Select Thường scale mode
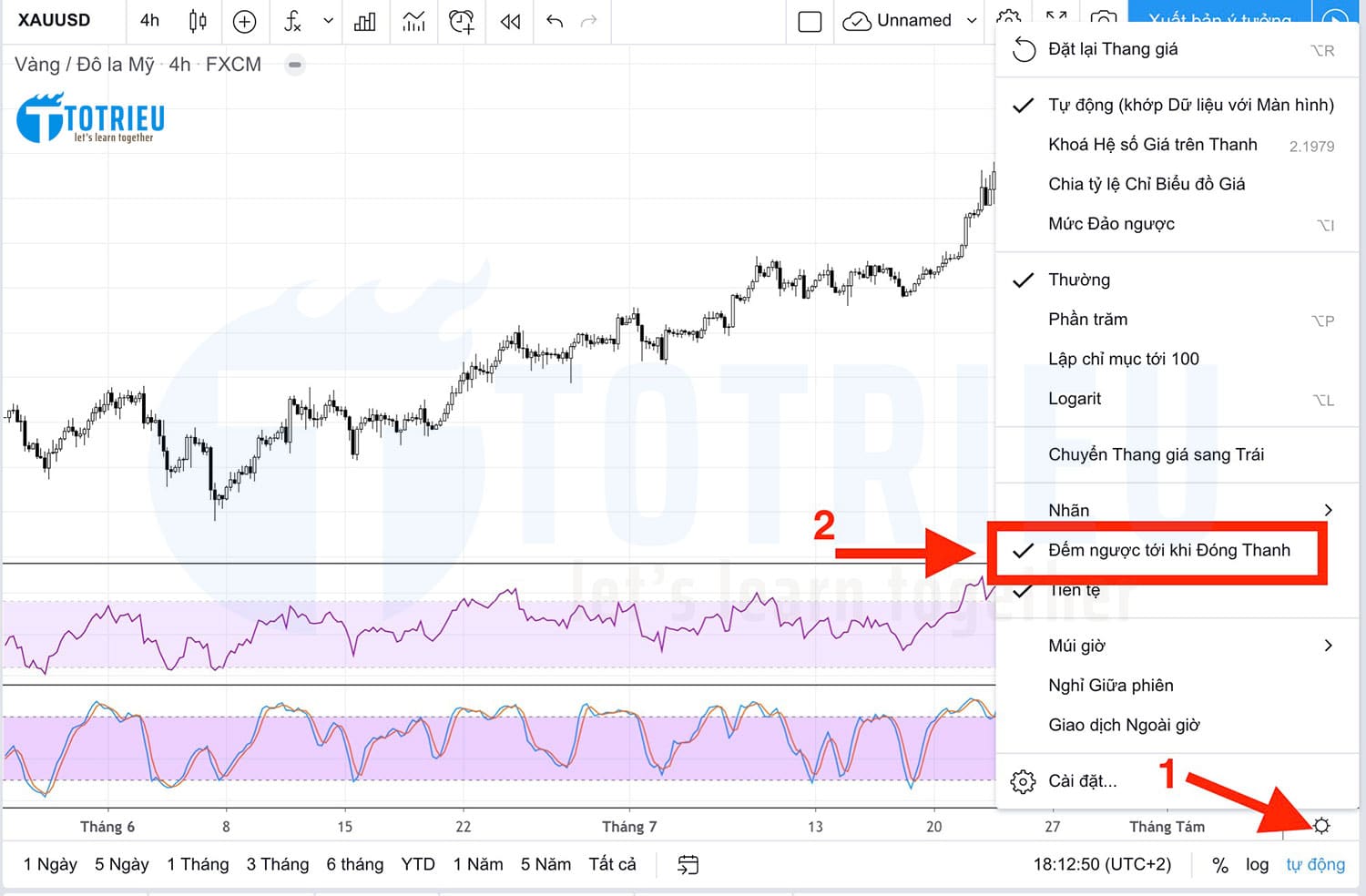Image resolution: width=1366 pixels, height=896 pixels. [1177, 280]
